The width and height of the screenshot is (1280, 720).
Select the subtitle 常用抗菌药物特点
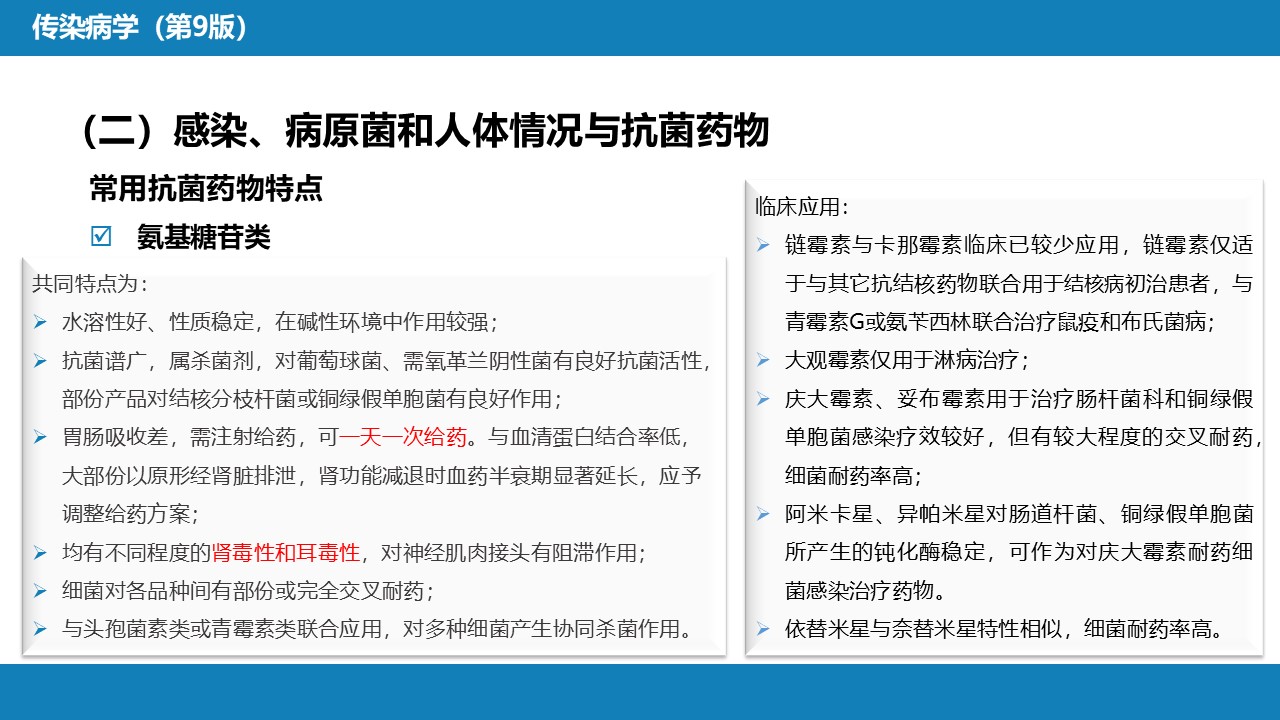coord(206,188)
